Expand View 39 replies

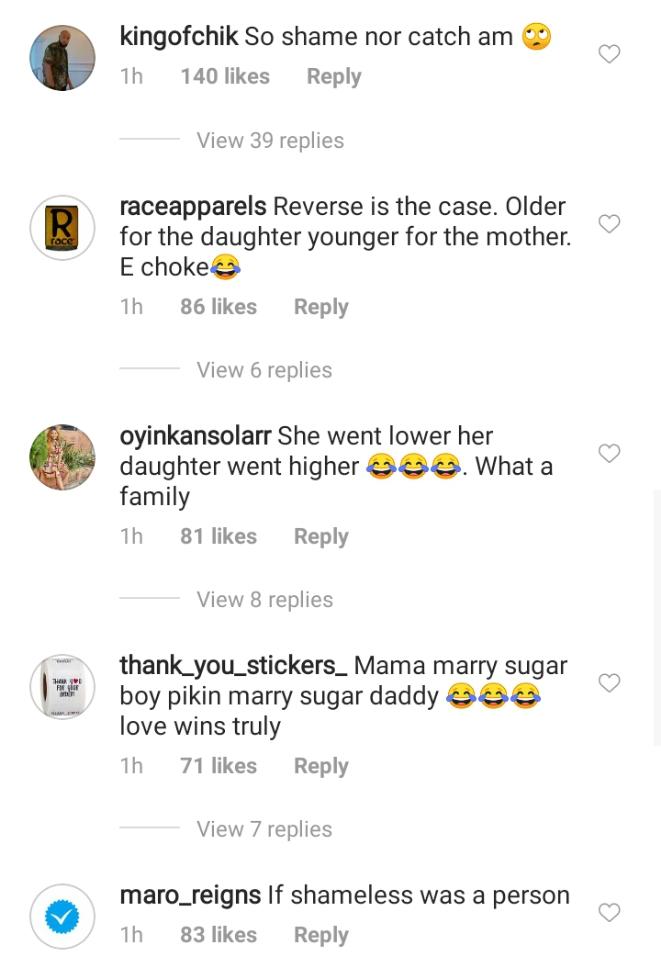pos(270,141)
